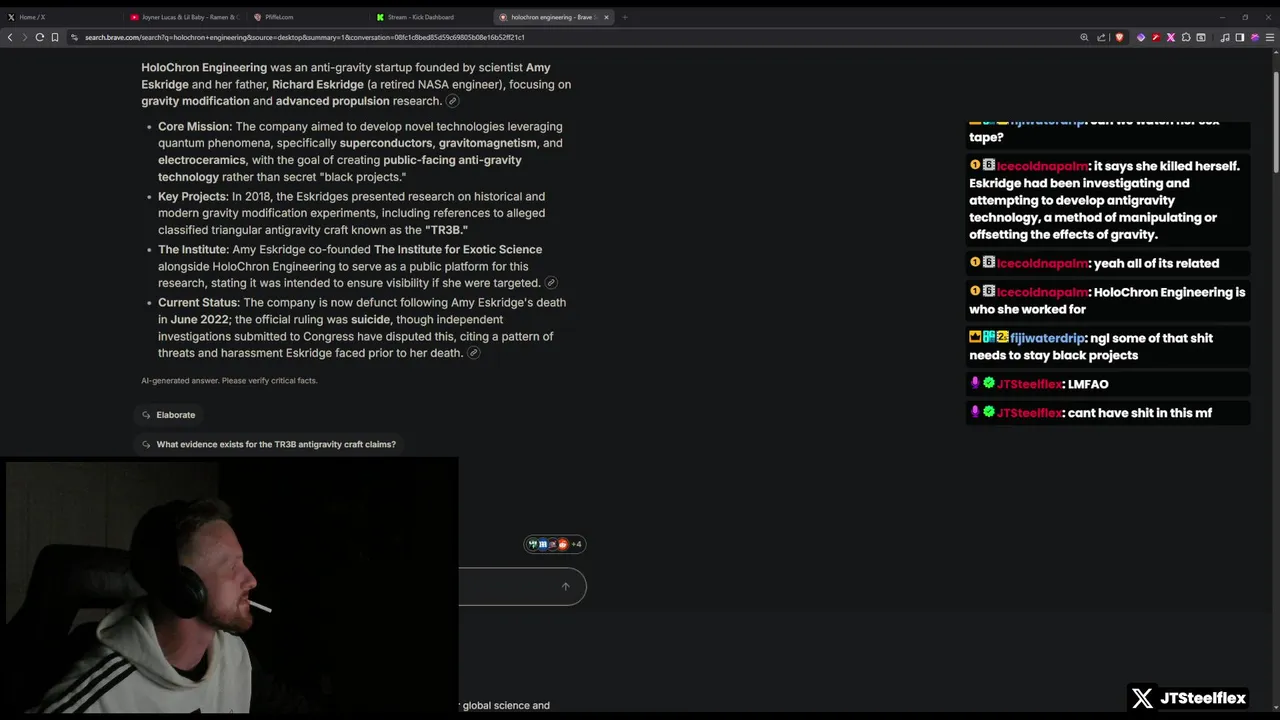Share this page via share icon
The width and height of the screenshot is (1280, 720).
coord(1101,37)
